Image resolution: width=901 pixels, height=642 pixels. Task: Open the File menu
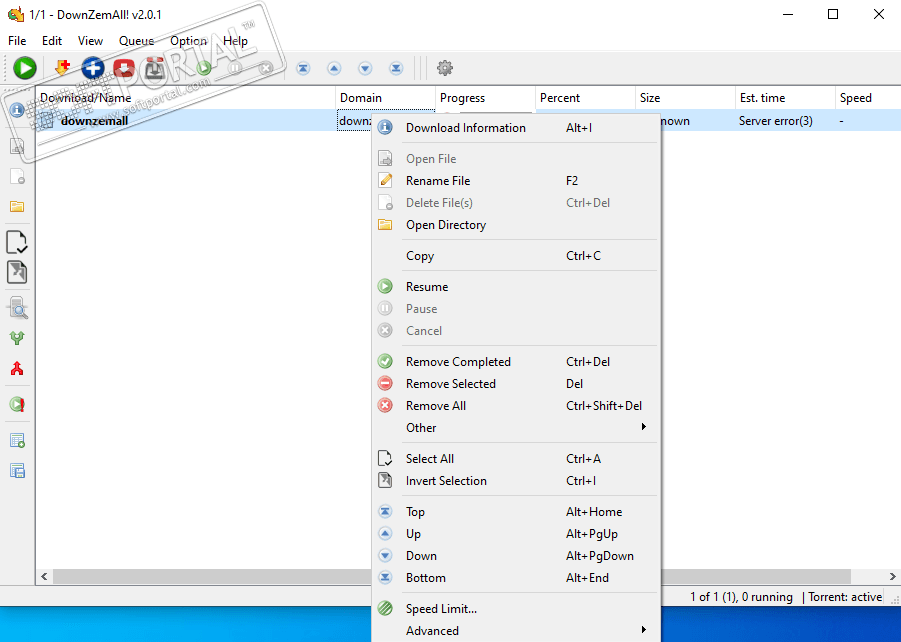17,41
